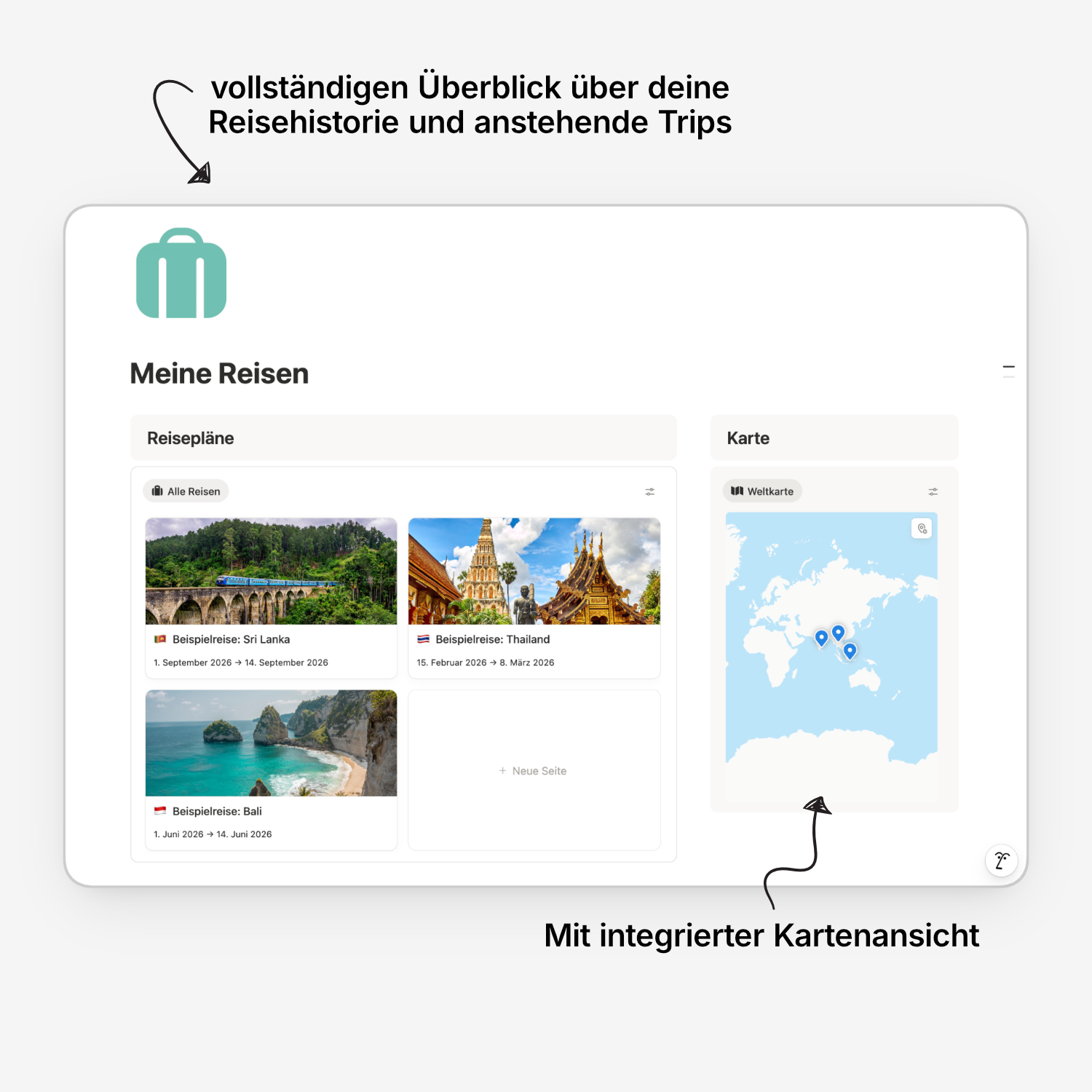The image size is (1092, 1092).
Task: Click the Sri Lanka flag icon
Action: 160,639
